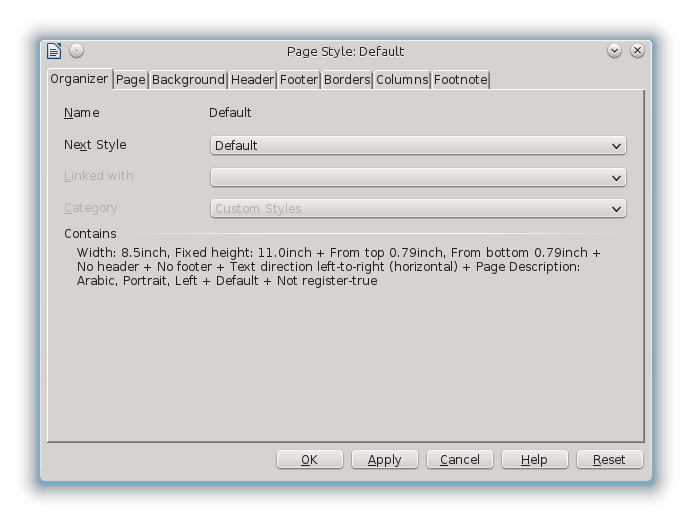View the Footnote tab
692x521 pixels.
click(x=460, y=80)
